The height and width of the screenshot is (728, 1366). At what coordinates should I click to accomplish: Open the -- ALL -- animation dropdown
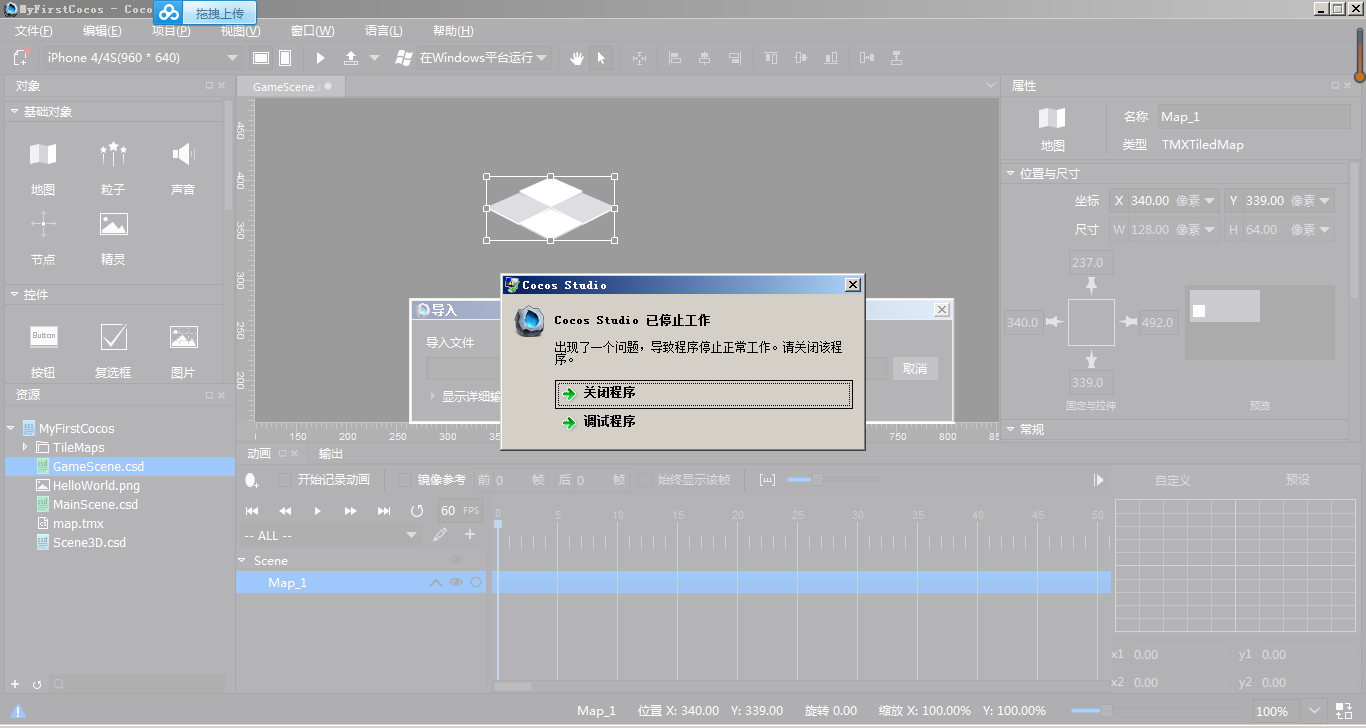click(x=330, y=536)
